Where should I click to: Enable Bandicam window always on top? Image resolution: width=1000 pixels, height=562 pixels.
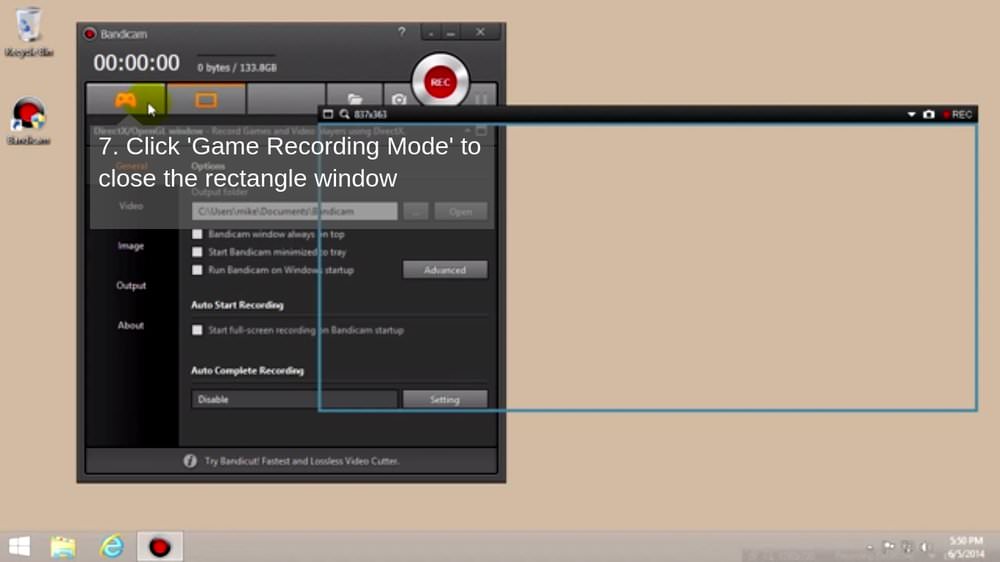click(x=197, y=234)
